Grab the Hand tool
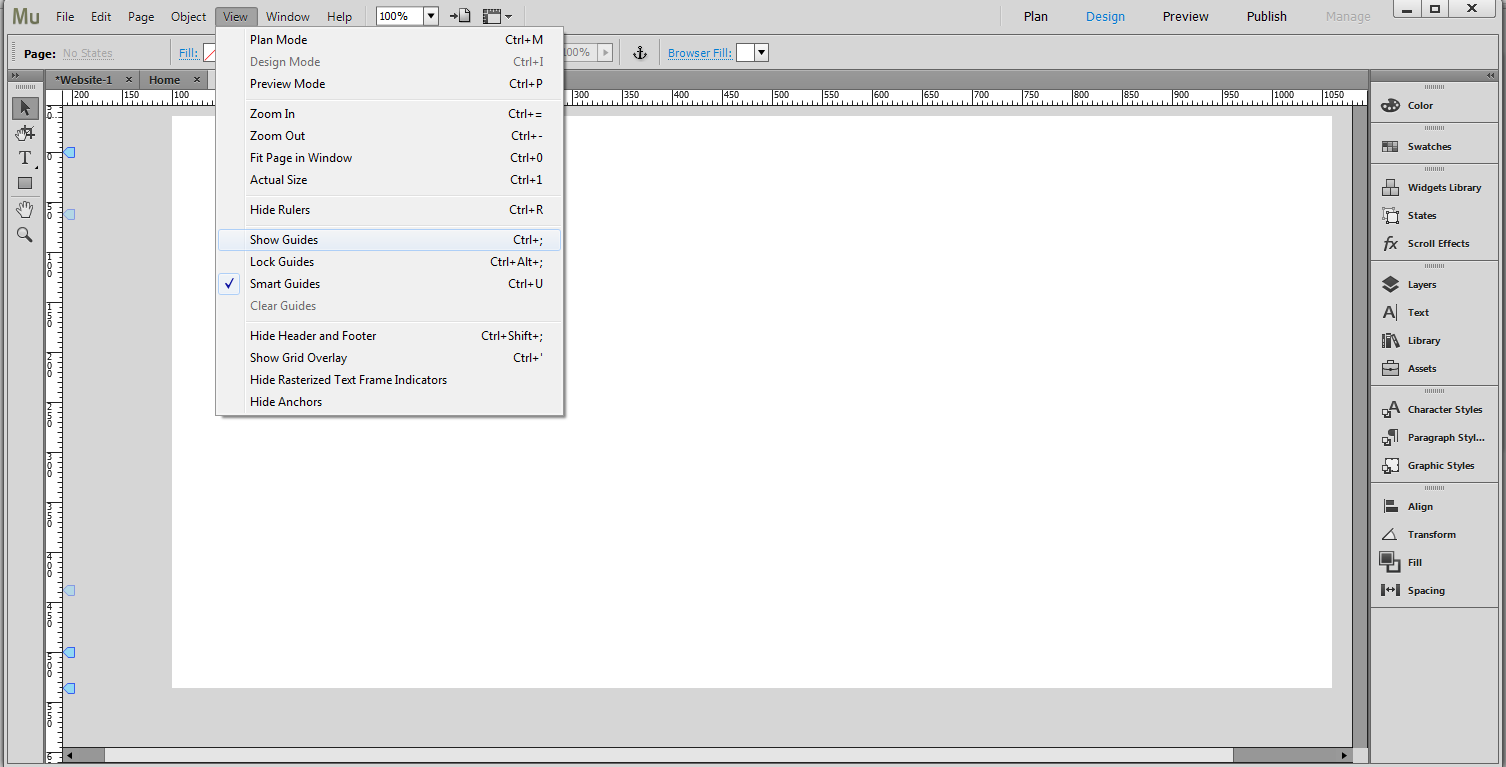The image size is (1506, 767). click(25, 209)
